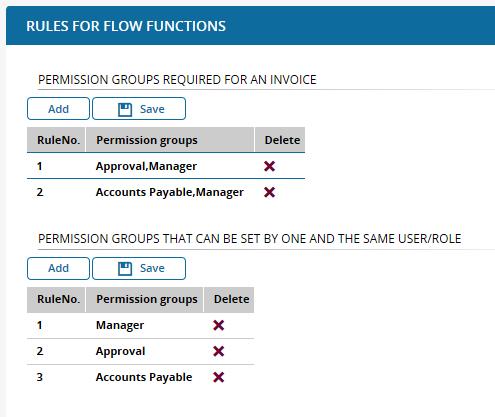Select the Approval,Manager row
Image resolution: width=495 pixels, height=417 pixels.
tap(166, 166)
